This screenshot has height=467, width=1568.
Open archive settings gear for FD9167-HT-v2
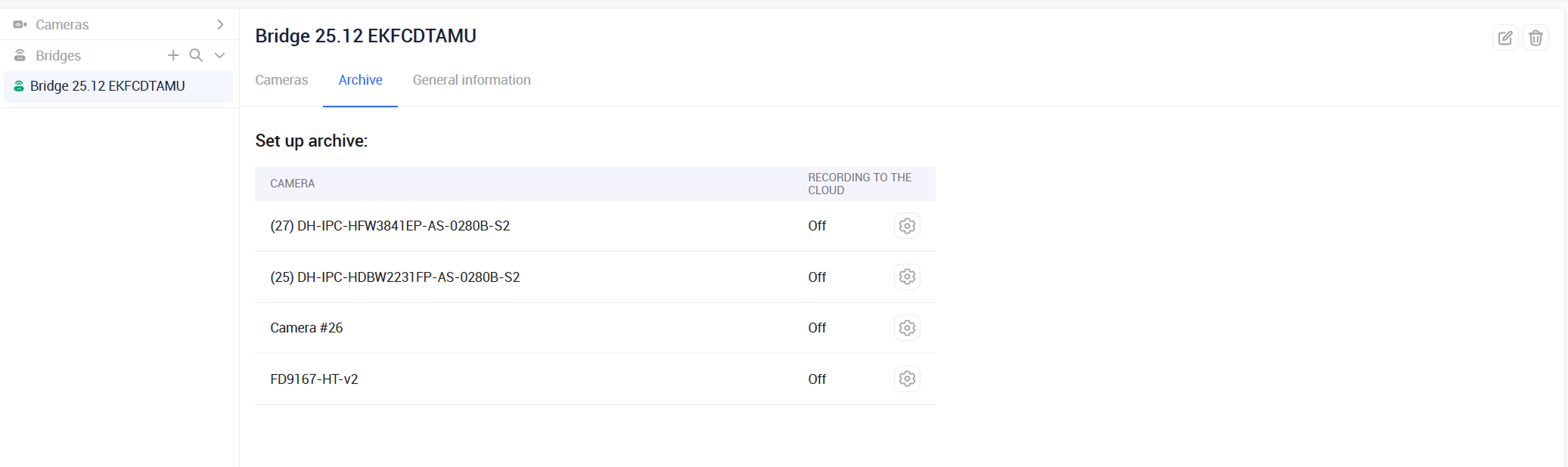pos(907,379)
